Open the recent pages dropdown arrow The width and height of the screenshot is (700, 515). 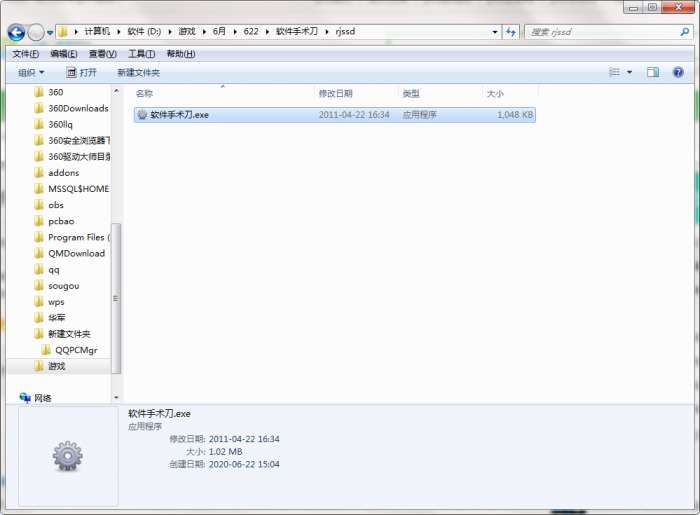tap(50, 33)
